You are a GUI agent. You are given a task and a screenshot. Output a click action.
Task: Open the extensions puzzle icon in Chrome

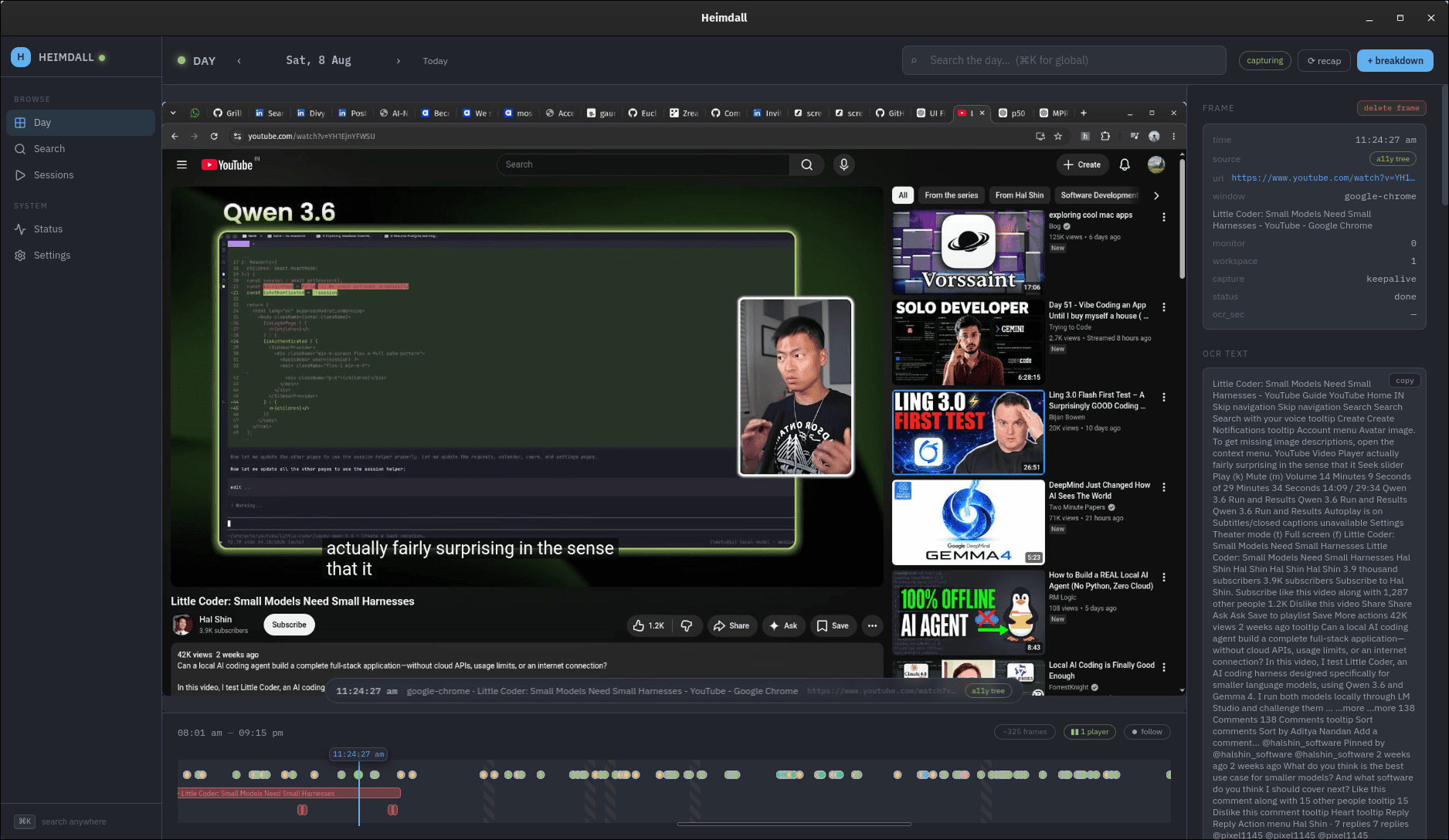(1105, 137)
